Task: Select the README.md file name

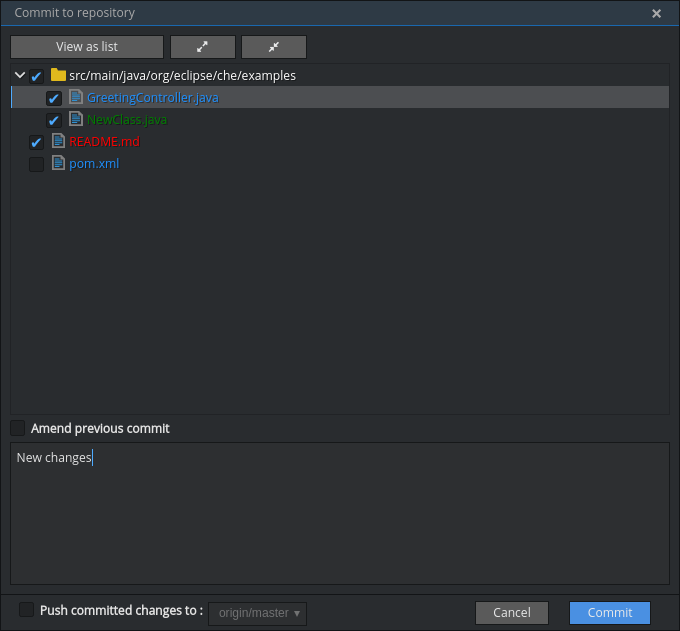Action: [105, 142]
